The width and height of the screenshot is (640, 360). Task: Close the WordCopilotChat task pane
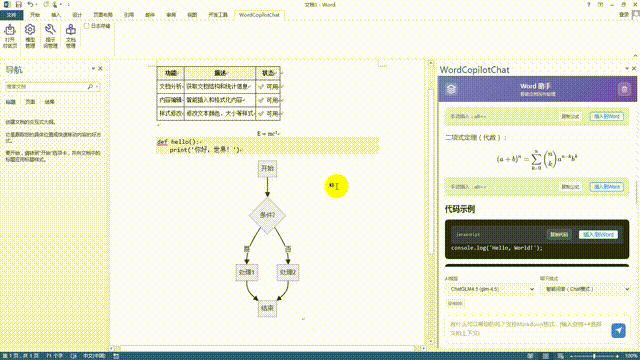(x=634, y=69)
